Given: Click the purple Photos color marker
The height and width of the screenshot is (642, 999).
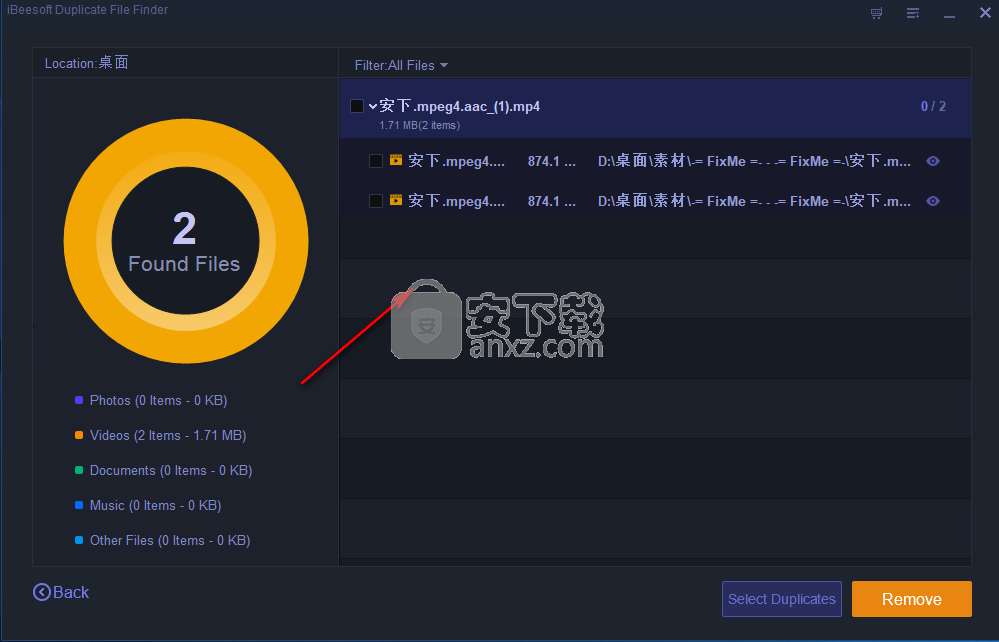Looking at the screenshot, I should (79, 401).
